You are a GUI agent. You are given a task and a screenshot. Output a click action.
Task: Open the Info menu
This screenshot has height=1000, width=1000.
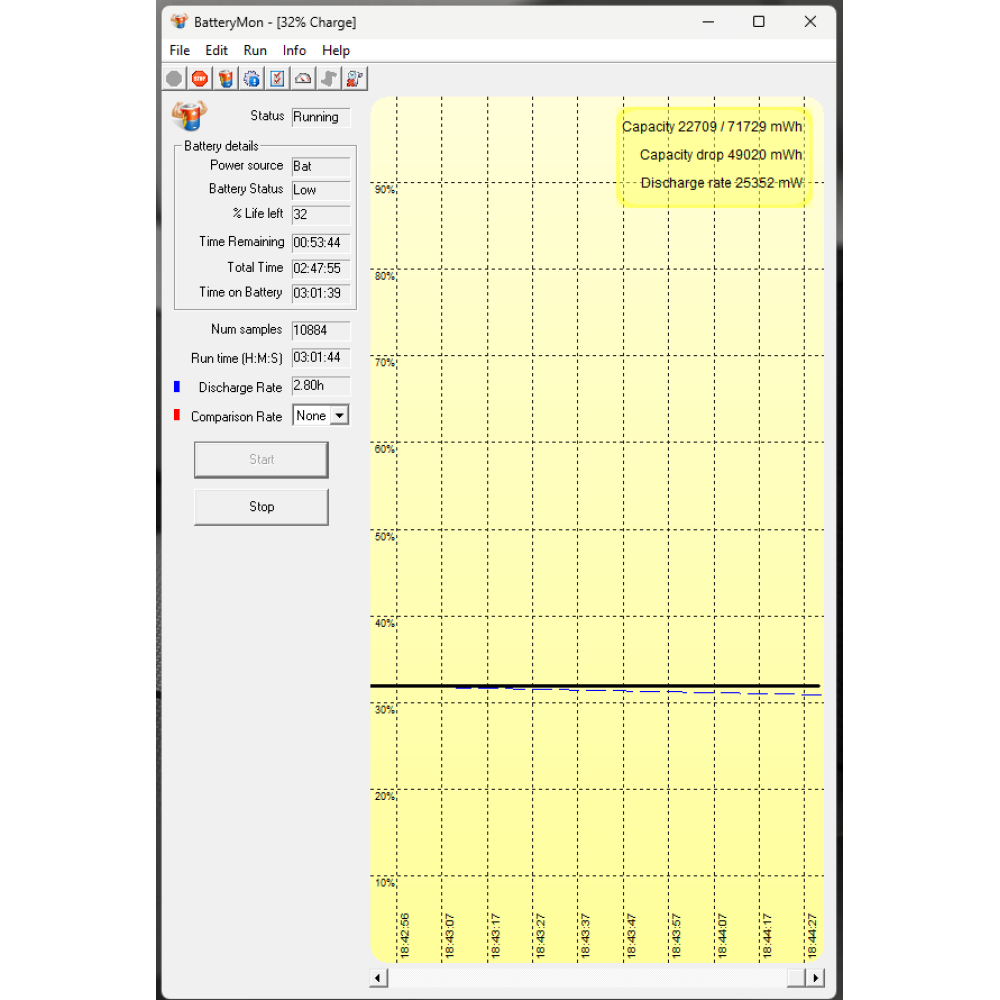click(294, 50)
